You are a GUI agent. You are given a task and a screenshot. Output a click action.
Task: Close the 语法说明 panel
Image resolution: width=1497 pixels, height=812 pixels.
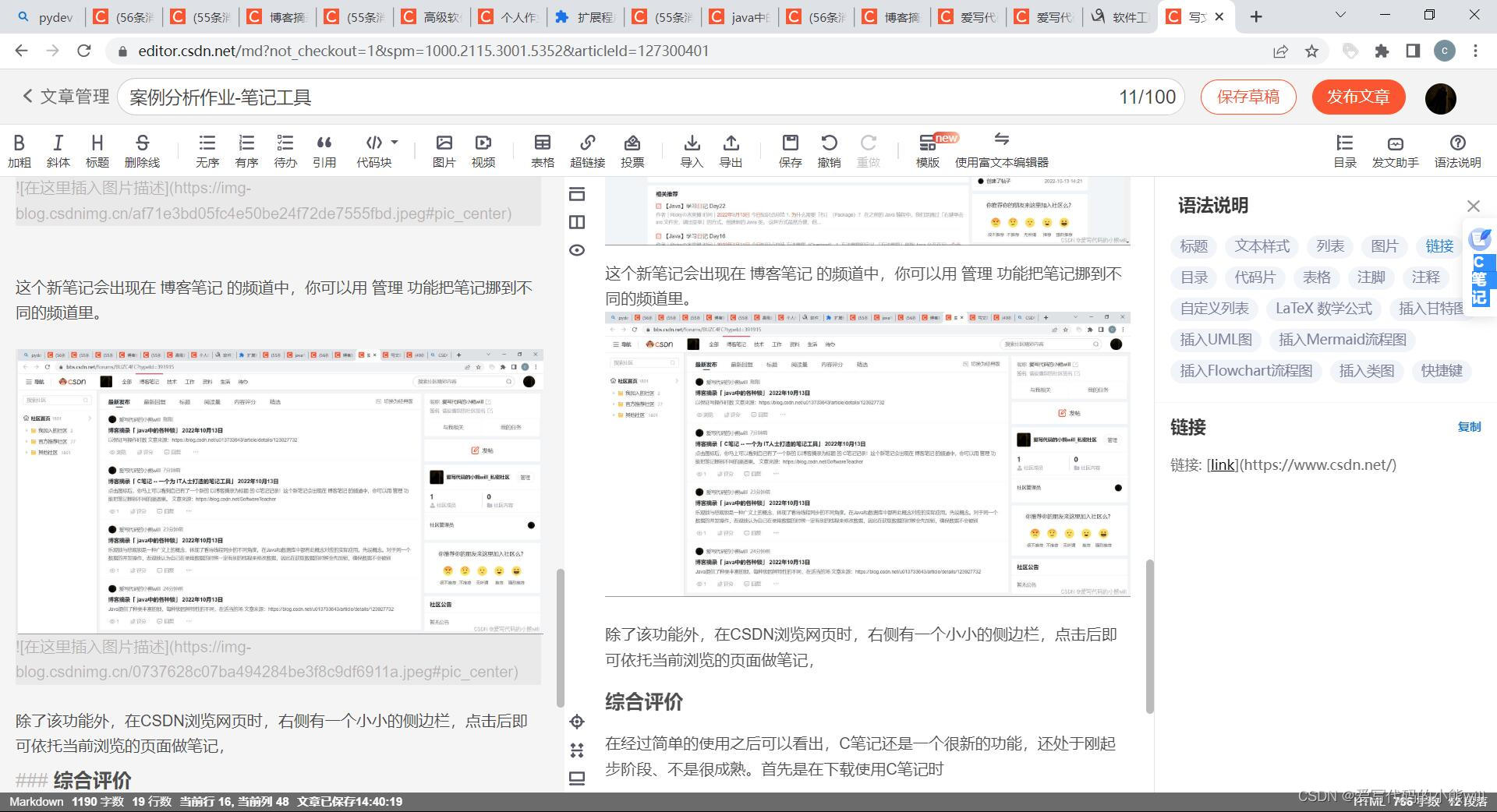click(1473, 206)
